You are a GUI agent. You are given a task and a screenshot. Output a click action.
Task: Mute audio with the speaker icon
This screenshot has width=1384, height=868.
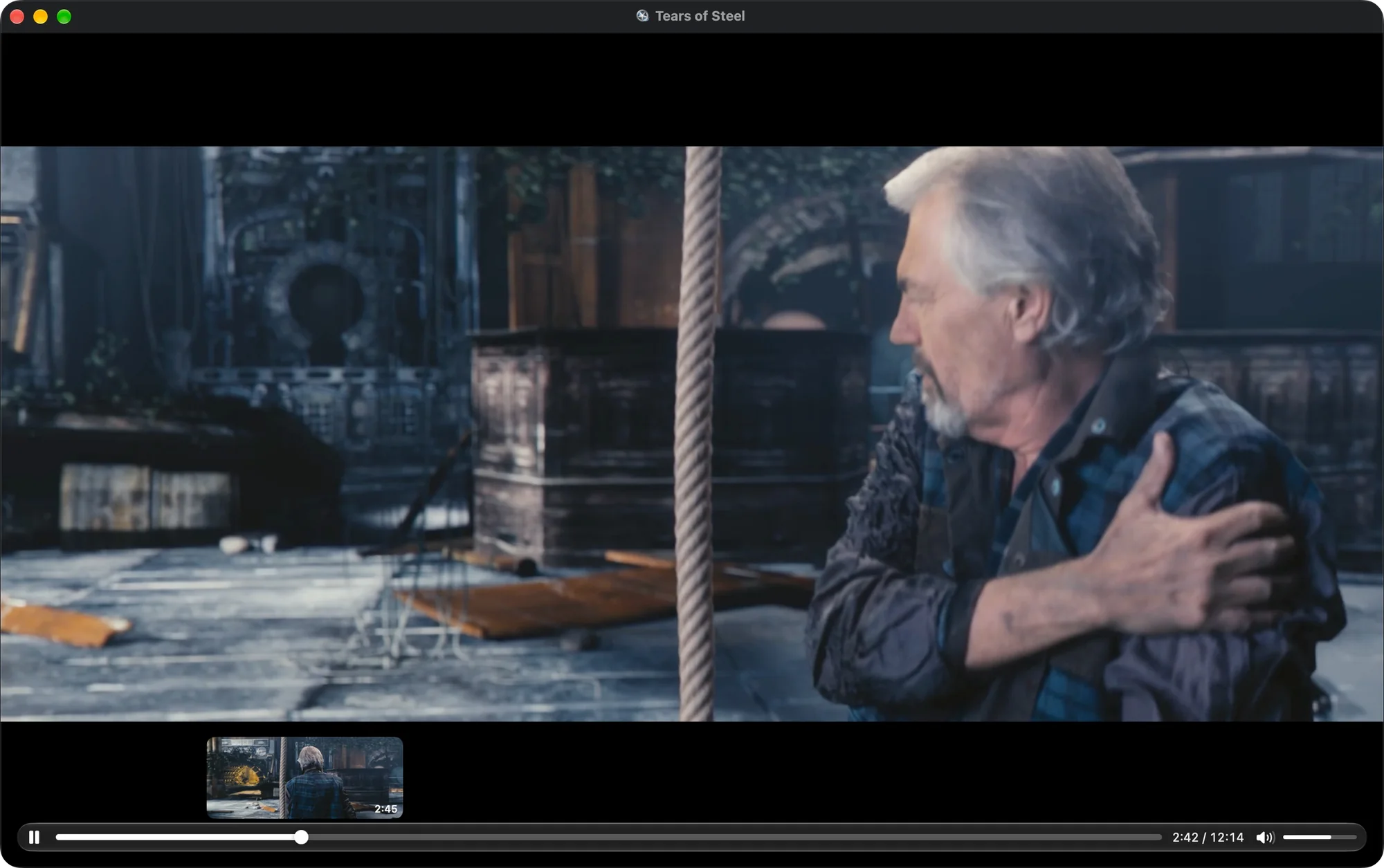(1265, 838)
